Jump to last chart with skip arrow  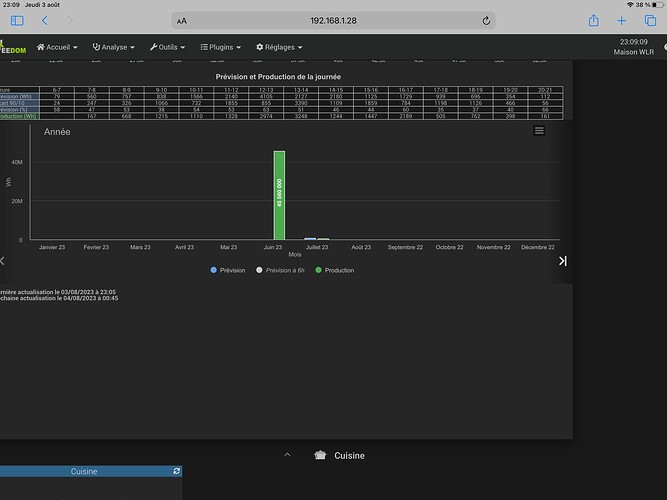pyautogui.click(x=563, y=261)
